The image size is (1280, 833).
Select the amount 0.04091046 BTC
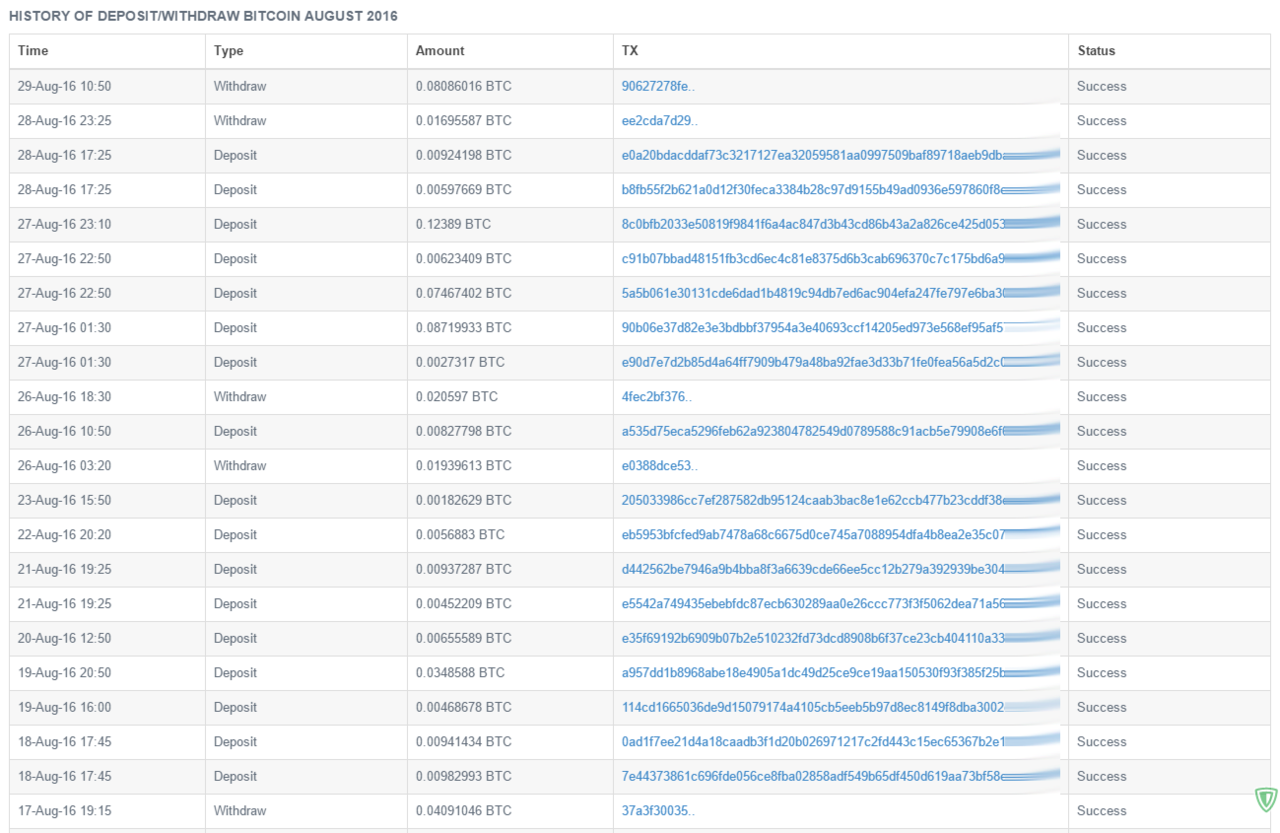[463, 811]
